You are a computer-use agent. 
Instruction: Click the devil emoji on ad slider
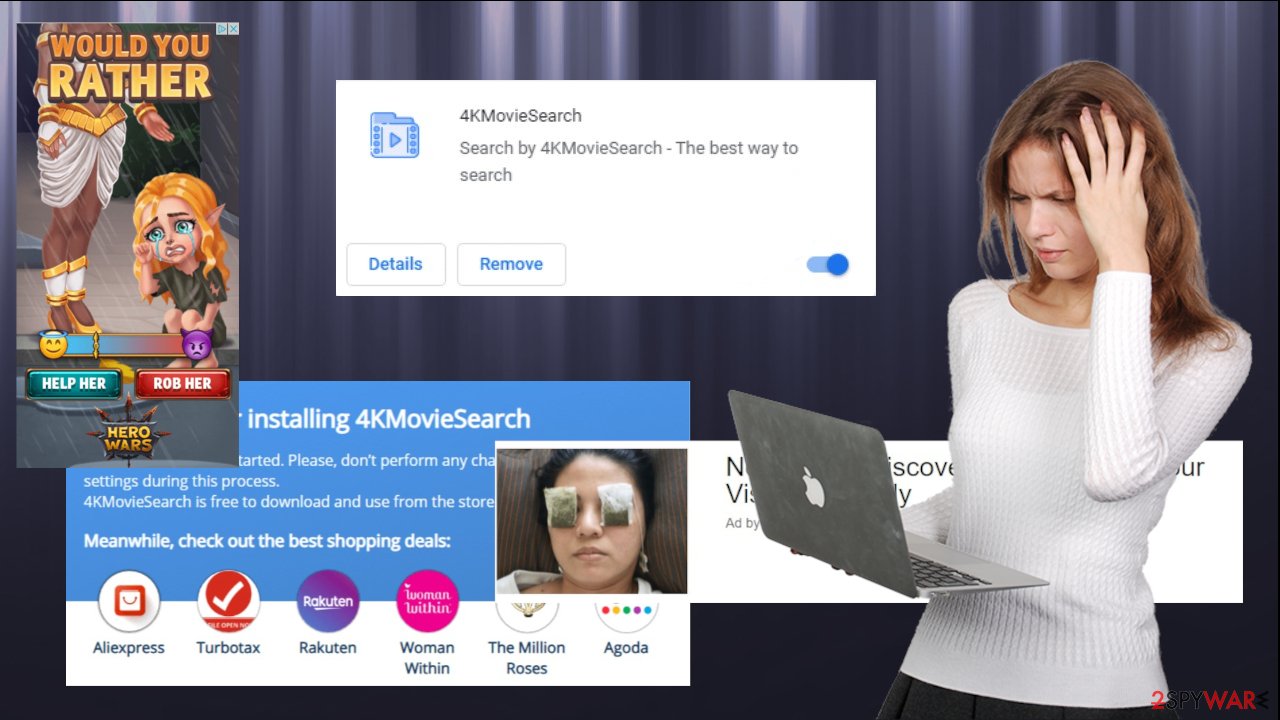pos(196,346)
